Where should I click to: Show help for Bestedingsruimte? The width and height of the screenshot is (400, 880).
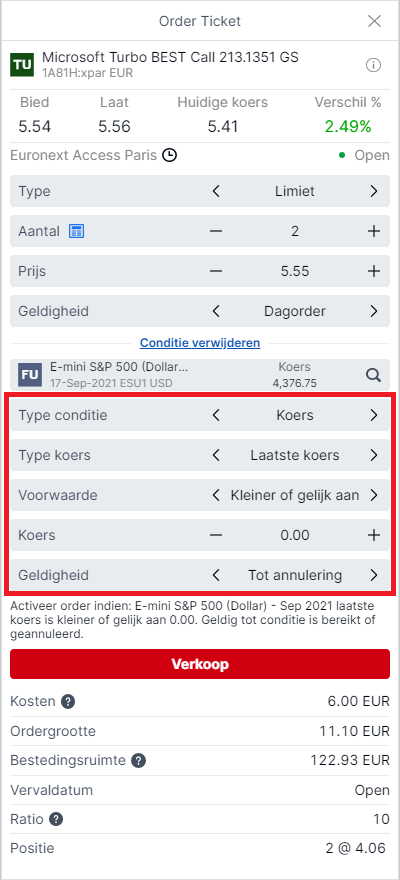(x=139, y=760)
